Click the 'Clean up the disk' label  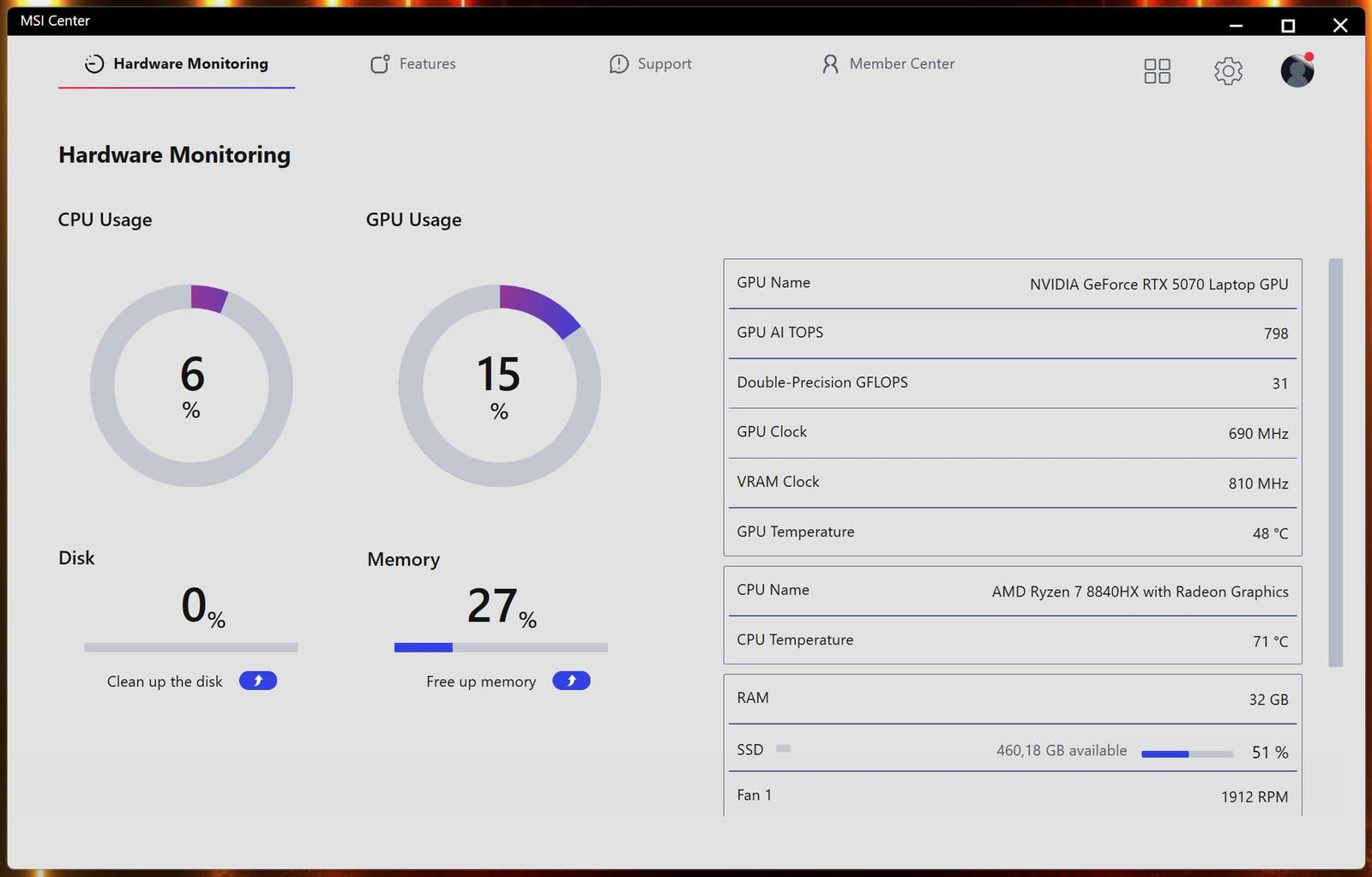[x=165, y=682]
